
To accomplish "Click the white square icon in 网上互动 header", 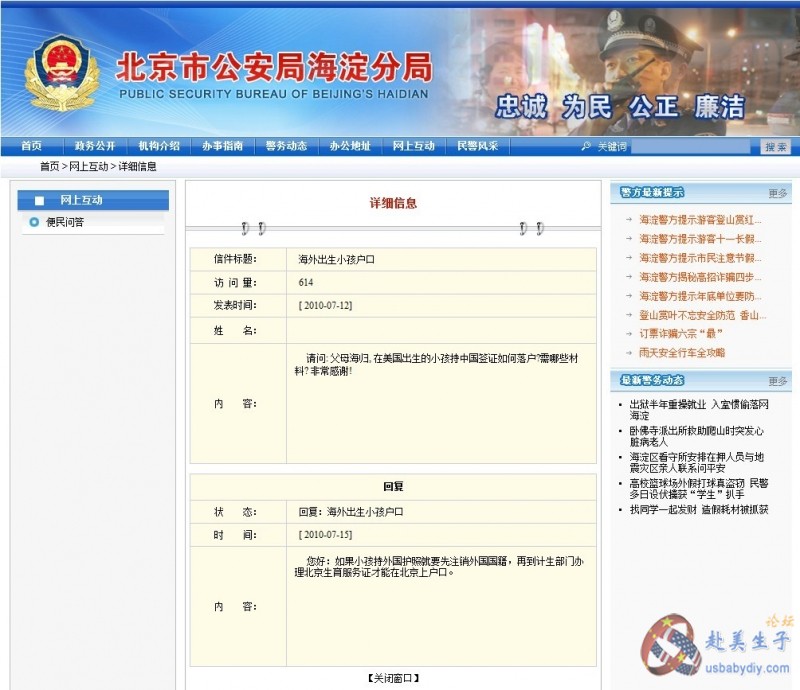I will pyautogui.click(x=40, y=201).
